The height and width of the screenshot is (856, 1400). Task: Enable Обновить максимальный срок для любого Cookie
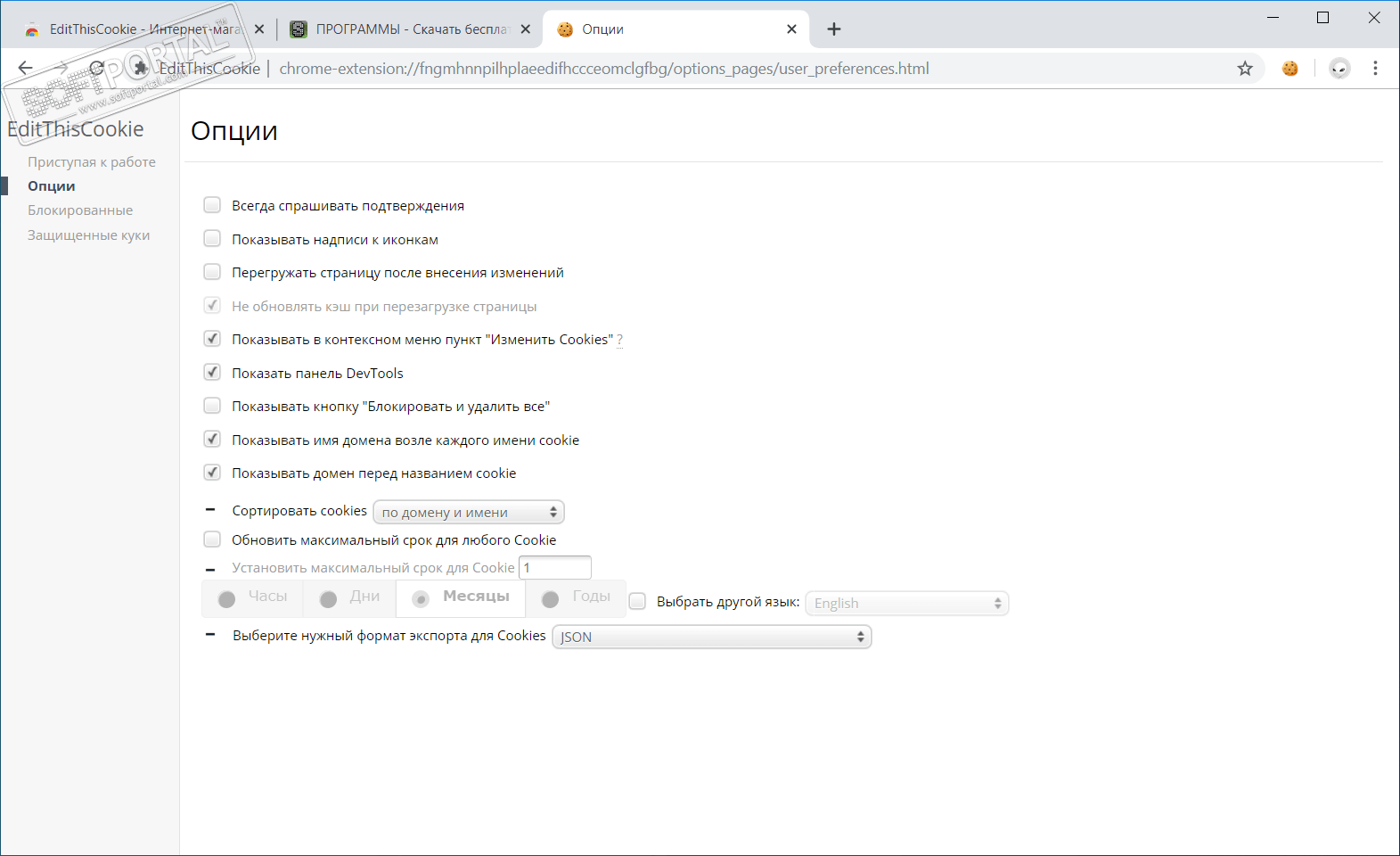tap(212, 539)
